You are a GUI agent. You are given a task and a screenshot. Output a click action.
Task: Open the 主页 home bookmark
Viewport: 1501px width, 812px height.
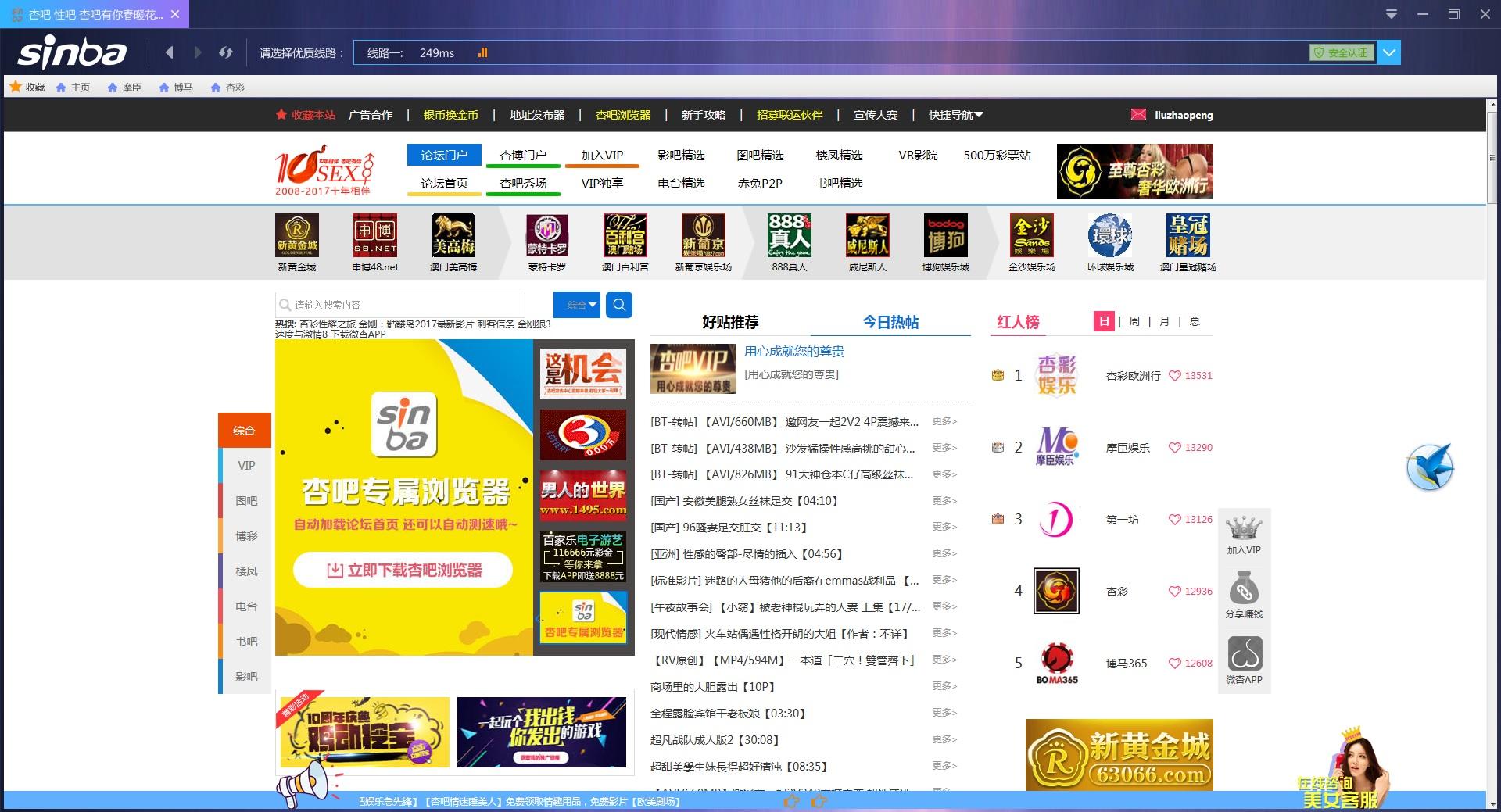pos(73,88)
